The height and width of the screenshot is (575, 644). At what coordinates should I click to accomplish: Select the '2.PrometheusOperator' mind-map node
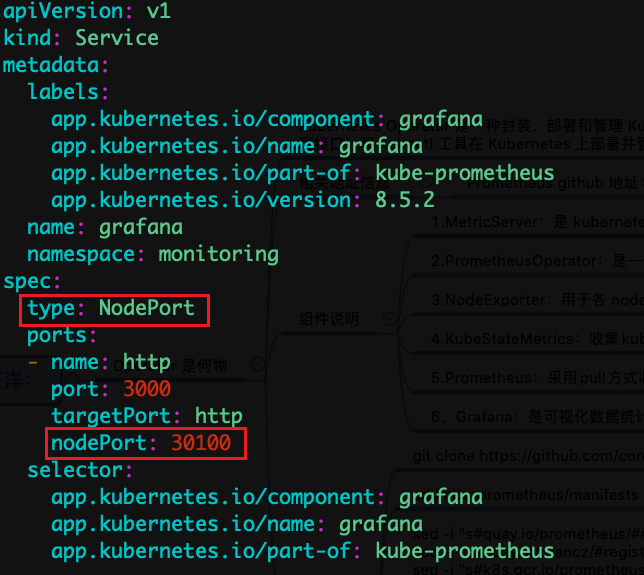(537, 261)
